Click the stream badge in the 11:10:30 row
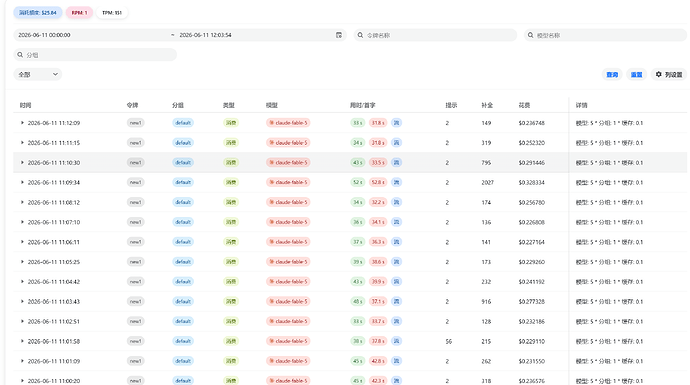The height and width of the screenshot is (385, 690). pos(396,162)
